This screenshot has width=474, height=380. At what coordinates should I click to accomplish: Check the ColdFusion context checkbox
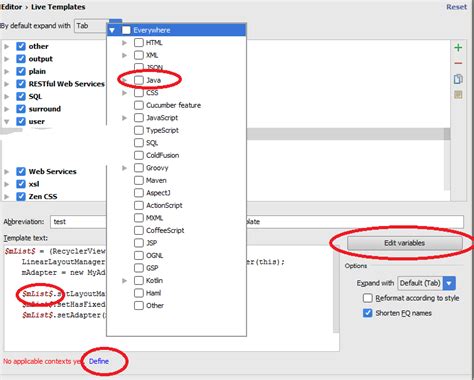click(x=139, y=155)
